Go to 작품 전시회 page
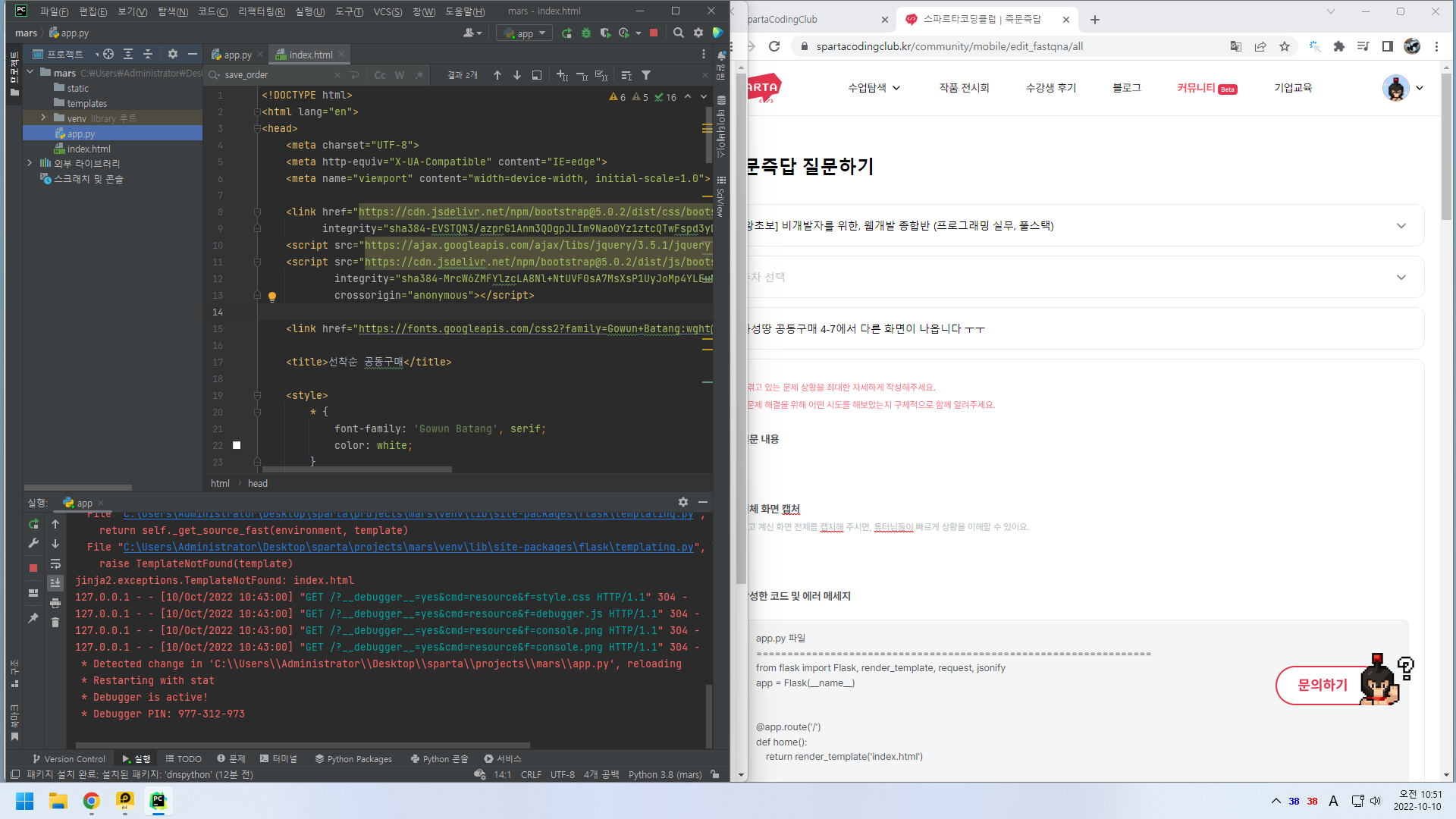This screenshot has width=1456, height=819. [964, 88]
